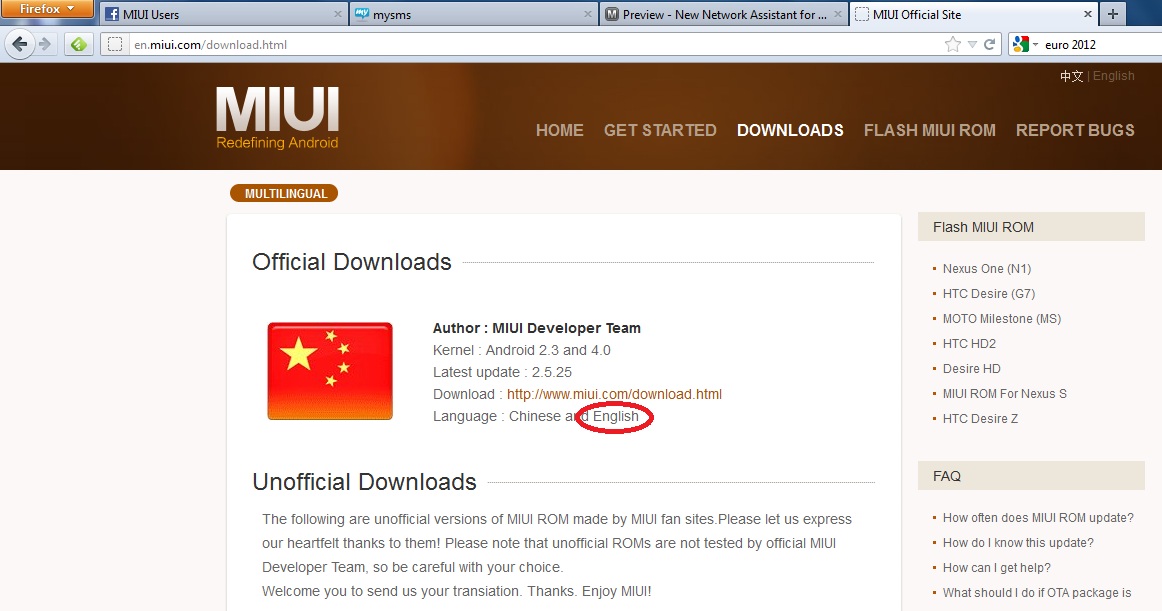Open the Nexus One (N1) link
Screen dimensions: 1162x611
tap(986, 268)
